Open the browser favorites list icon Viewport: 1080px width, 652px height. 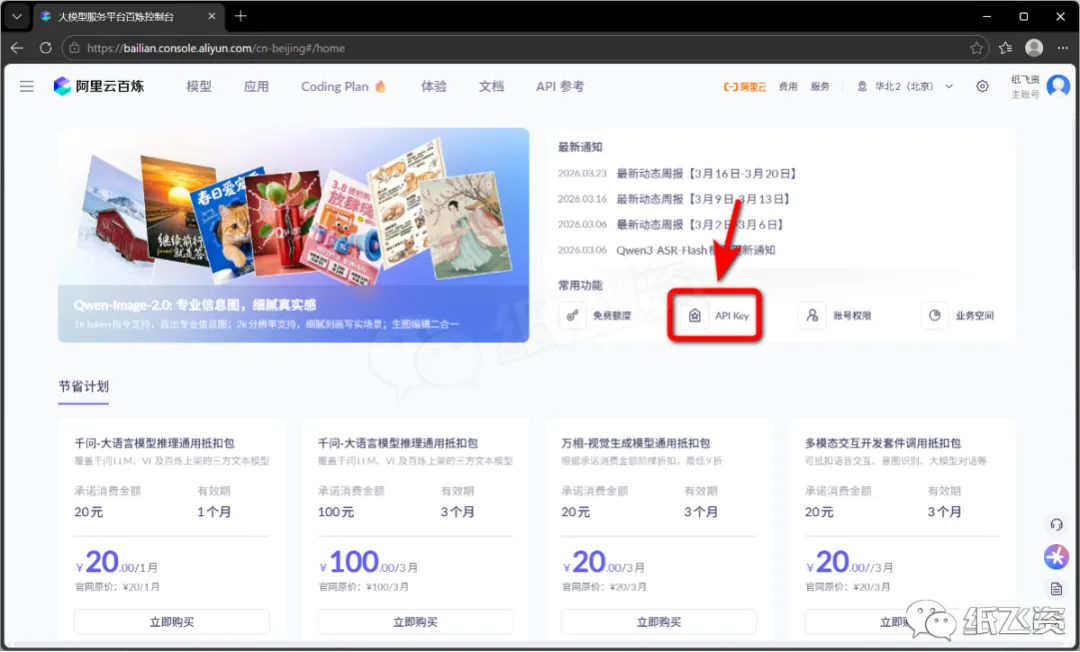tap(1006, 48)
